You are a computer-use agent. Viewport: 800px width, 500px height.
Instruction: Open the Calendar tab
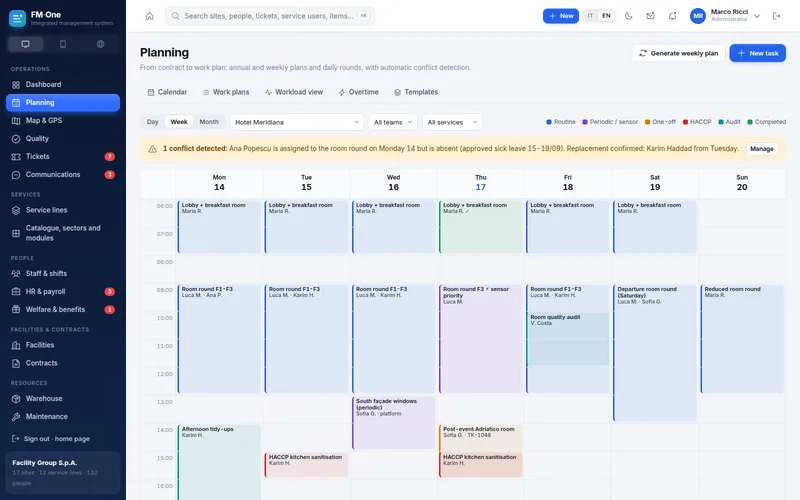click(x=167, y=92)
